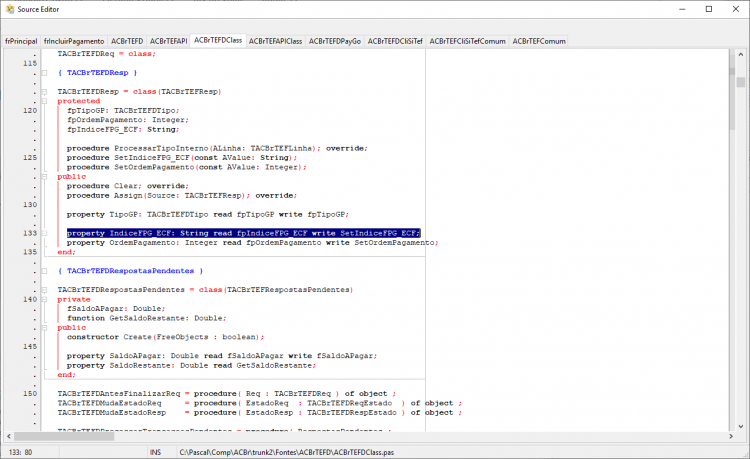The width and height of the screenshot is (750, 459).
Task: Click the 'fSaldoAPagar: Double;' field line
Action: pos(116,309)
